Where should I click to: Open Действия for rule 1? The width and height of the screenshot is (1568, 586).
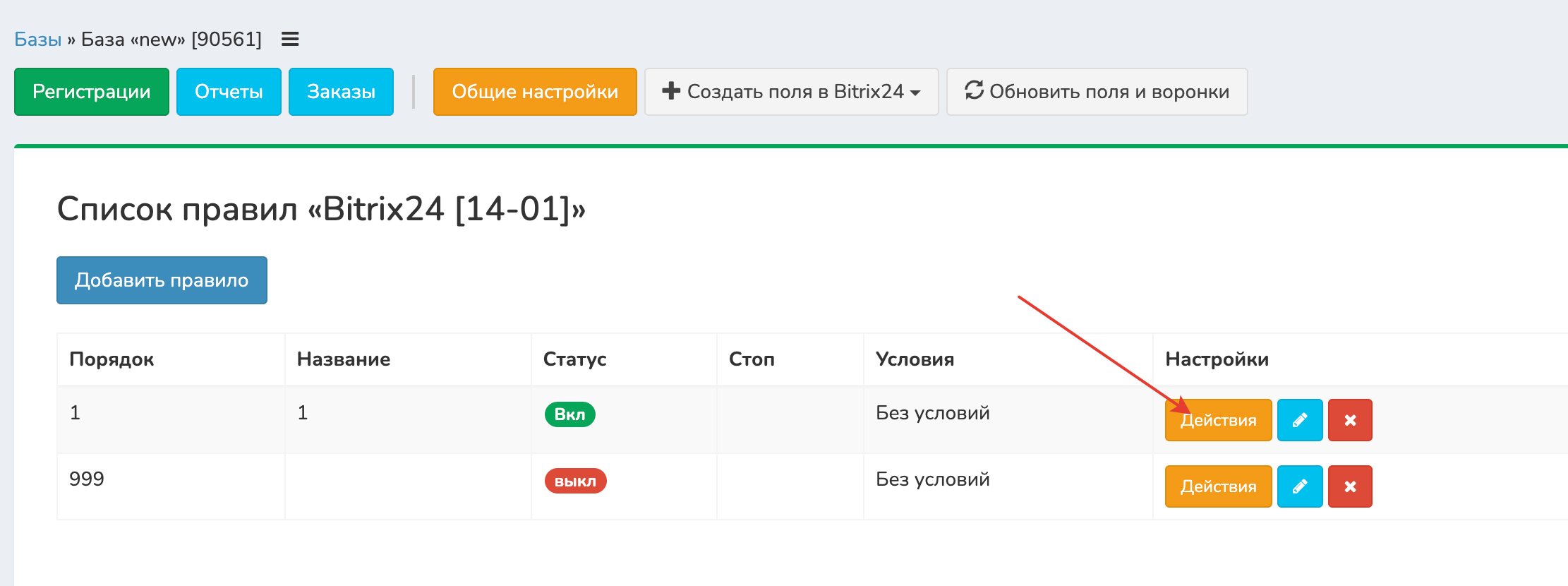[1218, 420]
